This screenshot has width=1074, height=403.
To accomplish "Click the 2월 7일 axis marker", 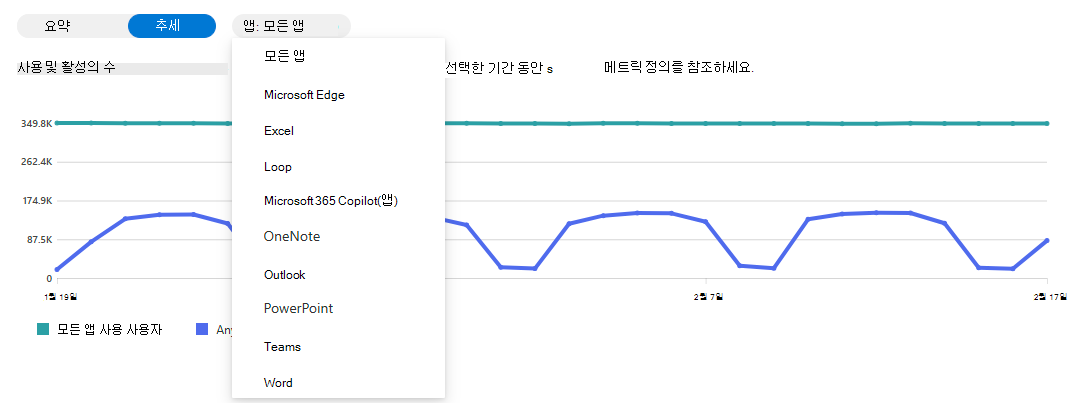I will tap(708, 296).
